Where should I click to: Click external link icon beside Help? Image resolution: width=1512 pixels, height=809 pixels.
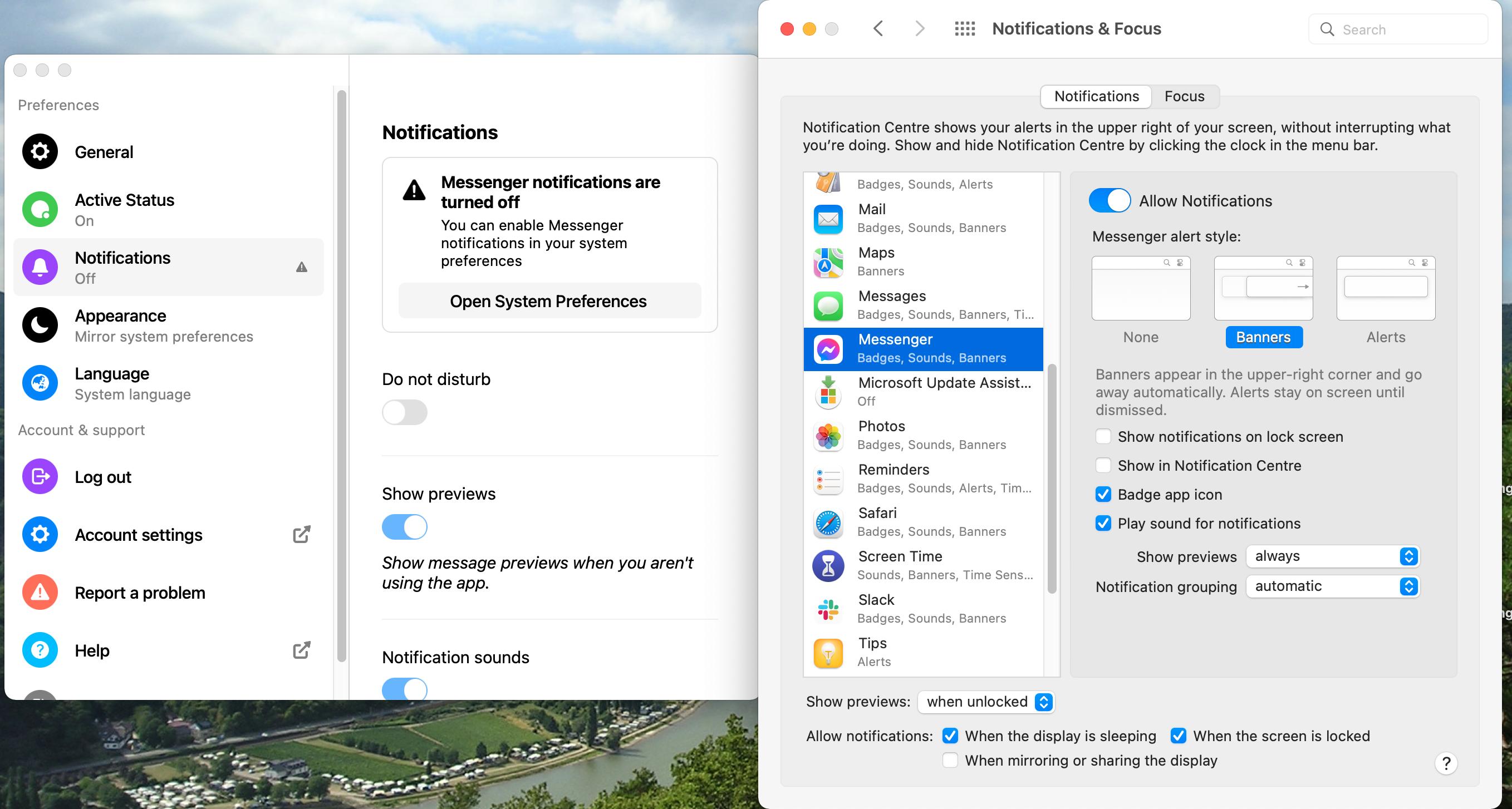click(301, 650)
